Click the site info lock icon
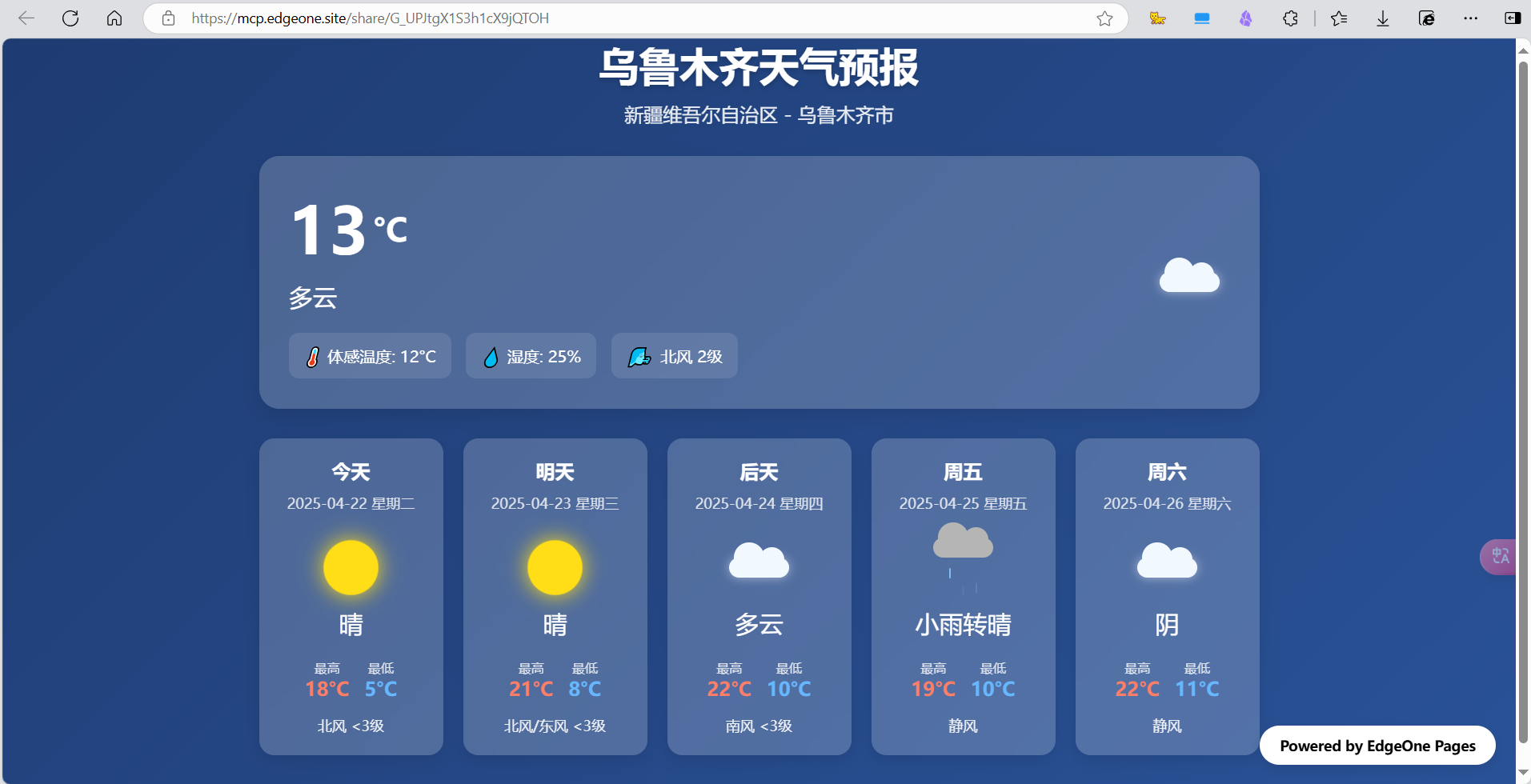 click(x=168, y=18)
